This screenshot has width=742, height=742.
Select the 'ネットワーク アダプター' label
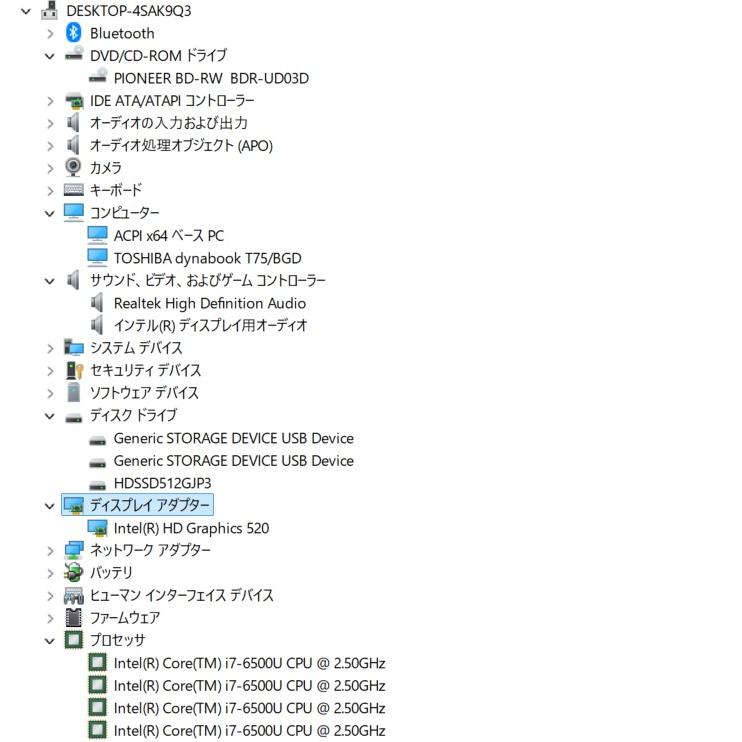(x=150, y=550)
